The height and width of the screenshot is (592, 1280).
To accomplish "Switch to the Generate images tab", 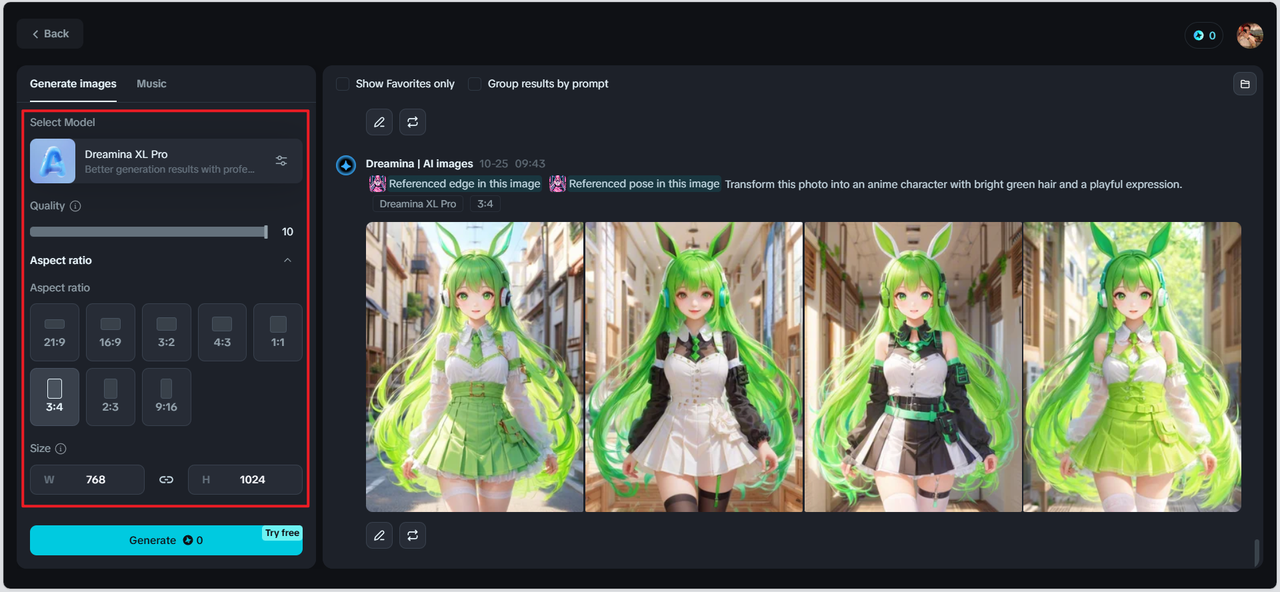I will (x=73, y=84).
